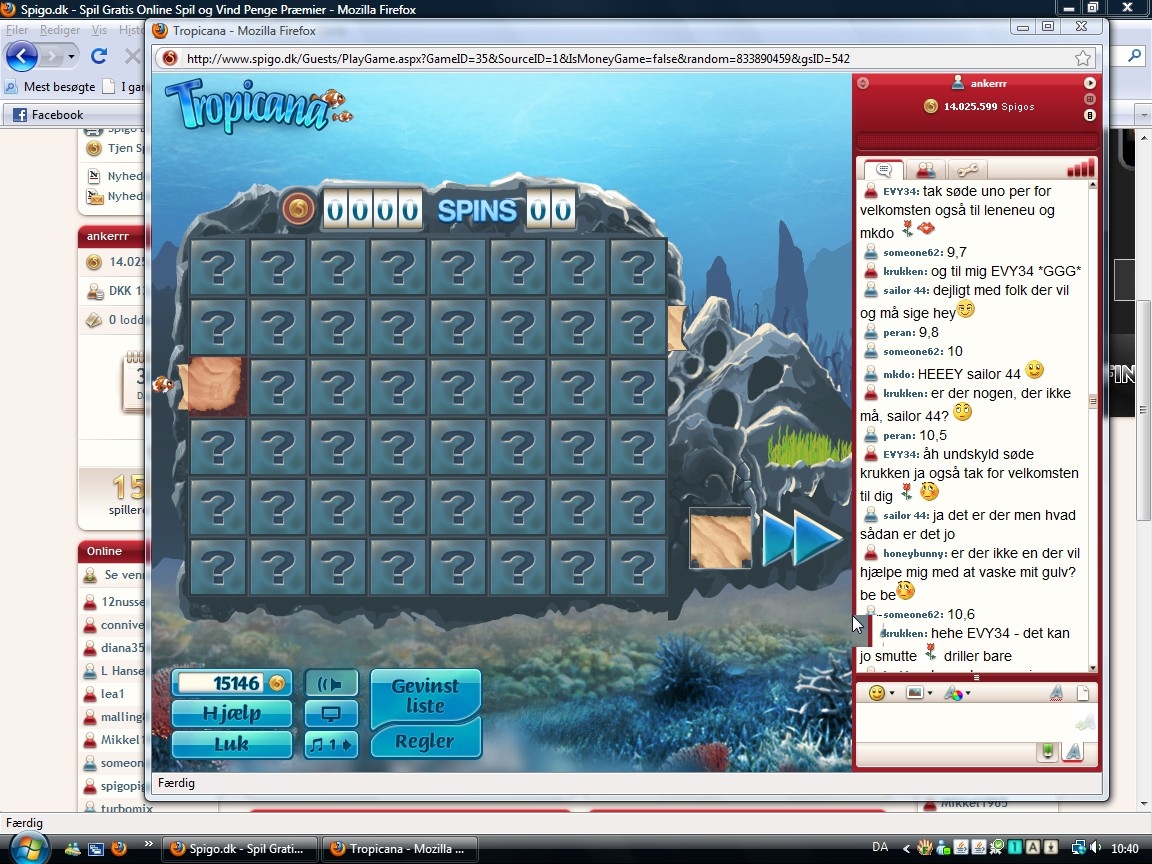
Task: Click the blue fast-forward arrows in game
Action: pyautogui.click(x=803, y=539)
